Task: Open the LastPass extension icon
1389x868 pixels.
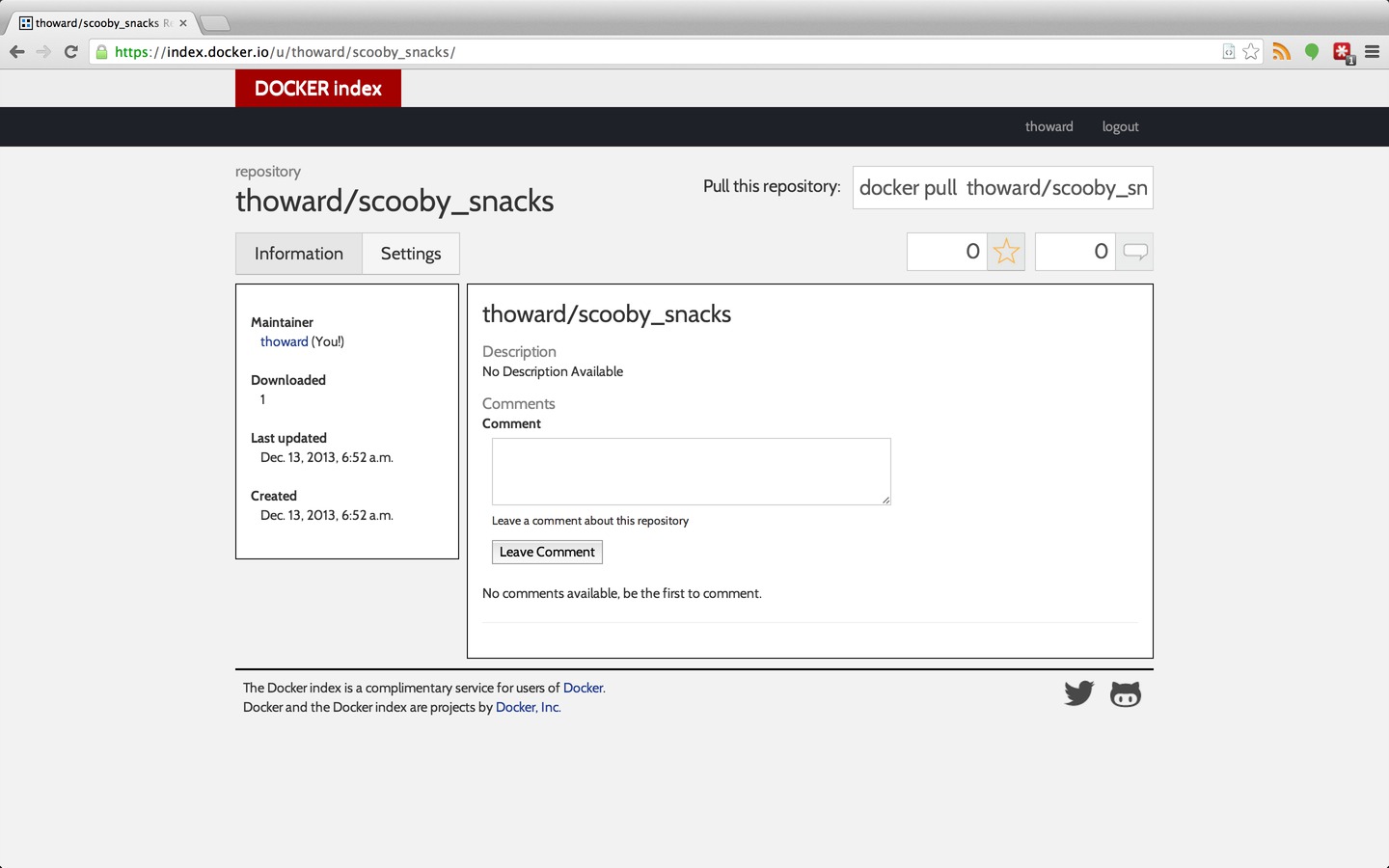Action: (1342, 52)
